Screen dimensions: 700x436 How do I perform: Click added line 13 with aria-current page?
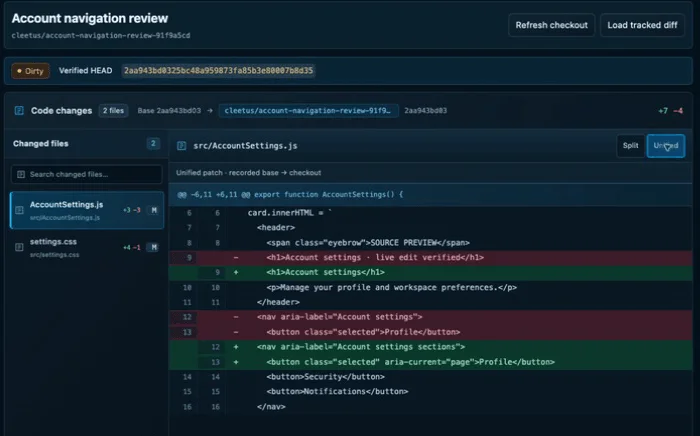(430, 362)
